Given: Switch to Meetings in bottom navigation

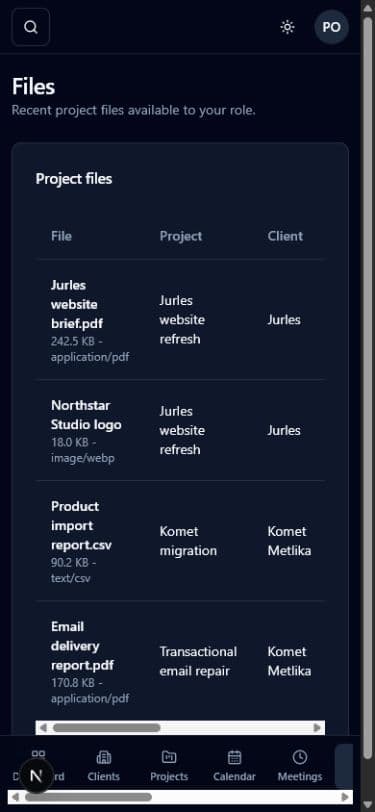Looking at the screenshot, I should pos(299,766).
